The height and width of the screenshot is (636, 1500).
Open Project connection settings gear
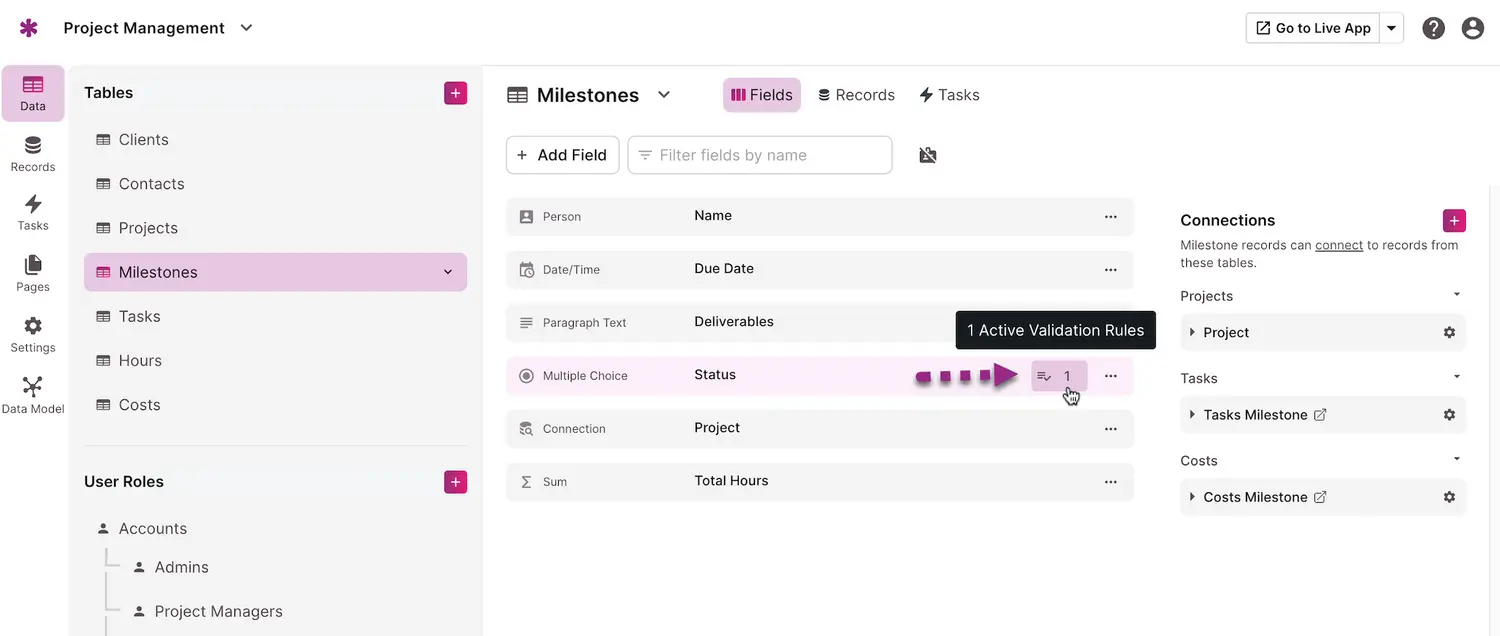[1449, 332]
